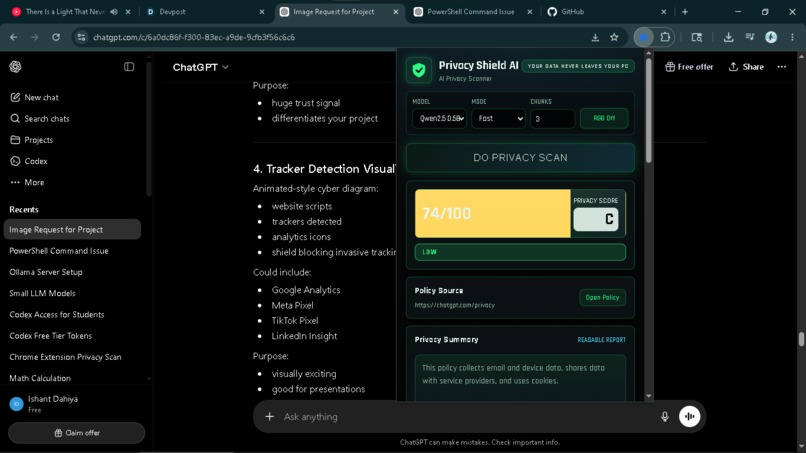Viewport: 806px width, 453px height.
Task: Click the Privacy Shield green shield logo
Action: click(x=419, y=70)
